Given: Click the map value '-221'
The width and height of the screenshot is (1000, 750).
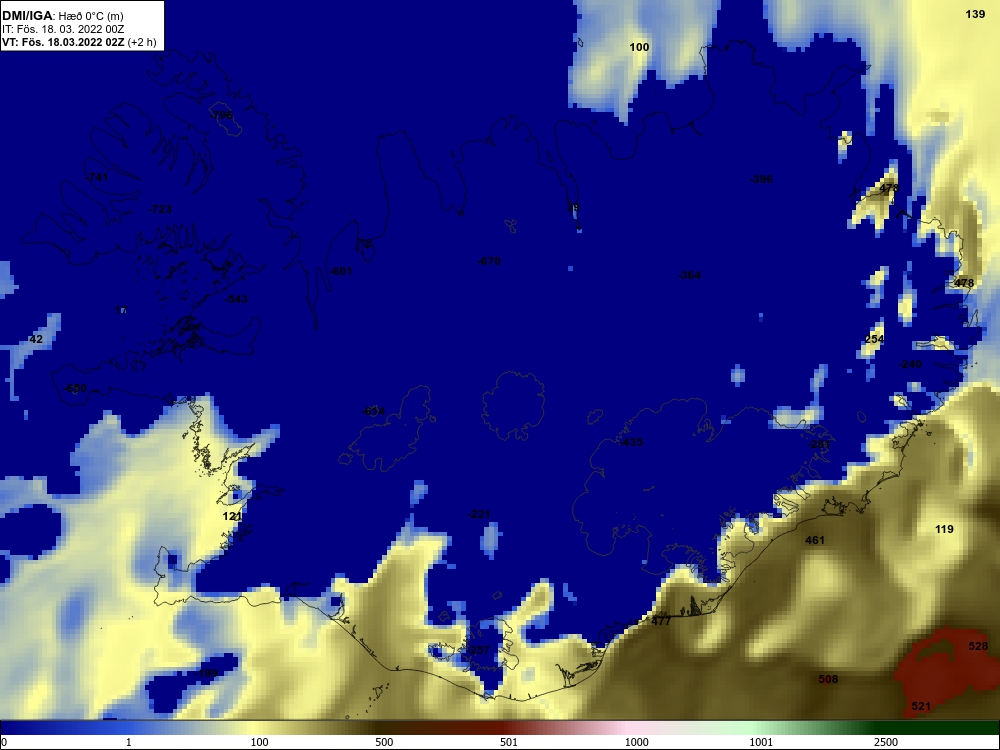Looking at the screenshot, I should [478, 515].
